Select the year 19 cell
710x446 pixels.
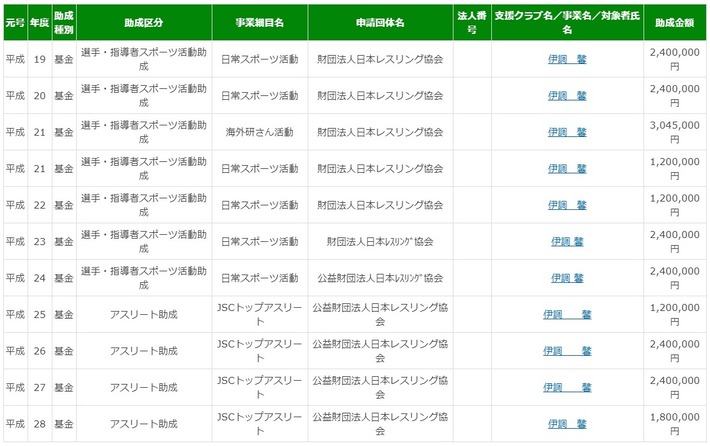(x=39, y=59)
